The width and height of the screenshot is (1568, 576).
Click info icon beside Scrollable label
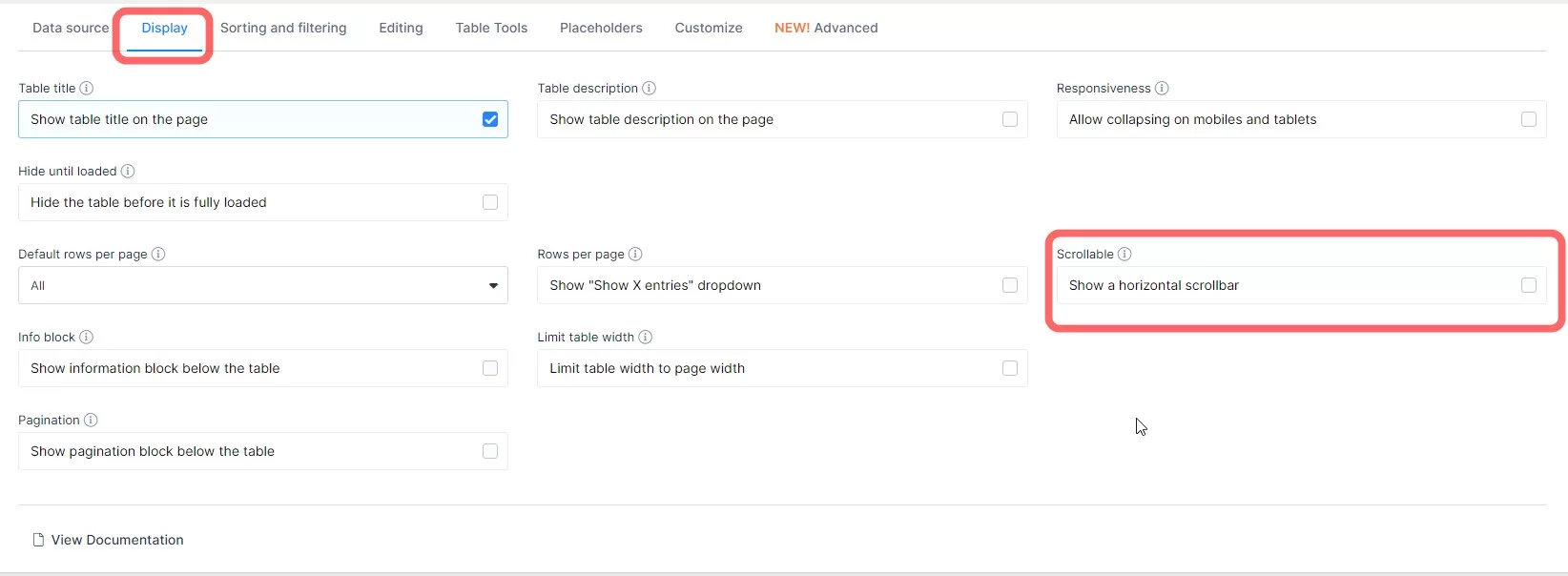coord(1124,255)
